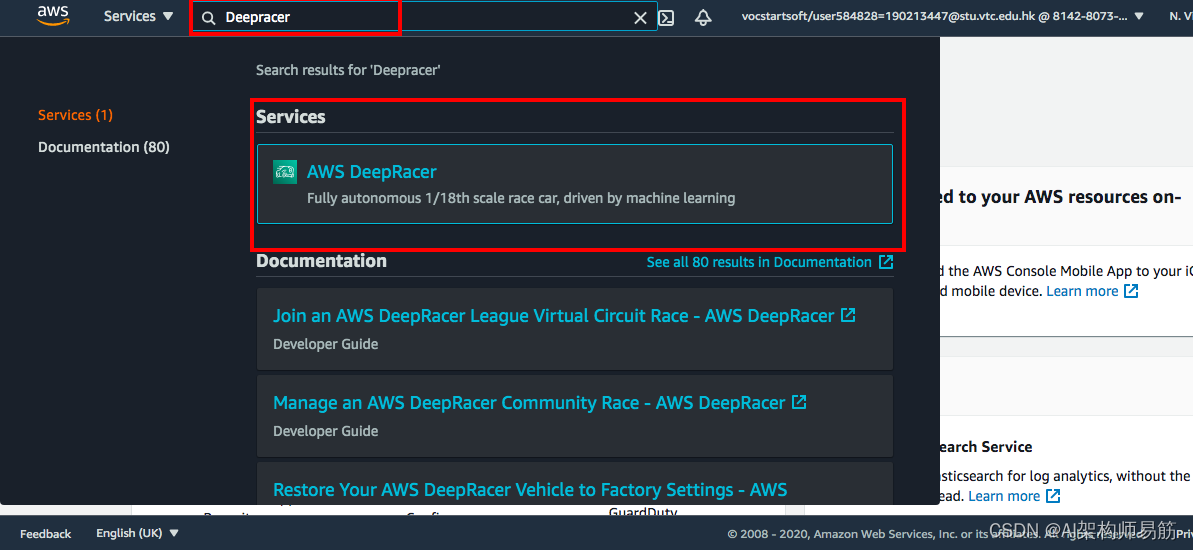Open Manage an AWS DeepRacer Community Race doc
This screenshot has width=1193, height=550.
(x=529, y=402)
